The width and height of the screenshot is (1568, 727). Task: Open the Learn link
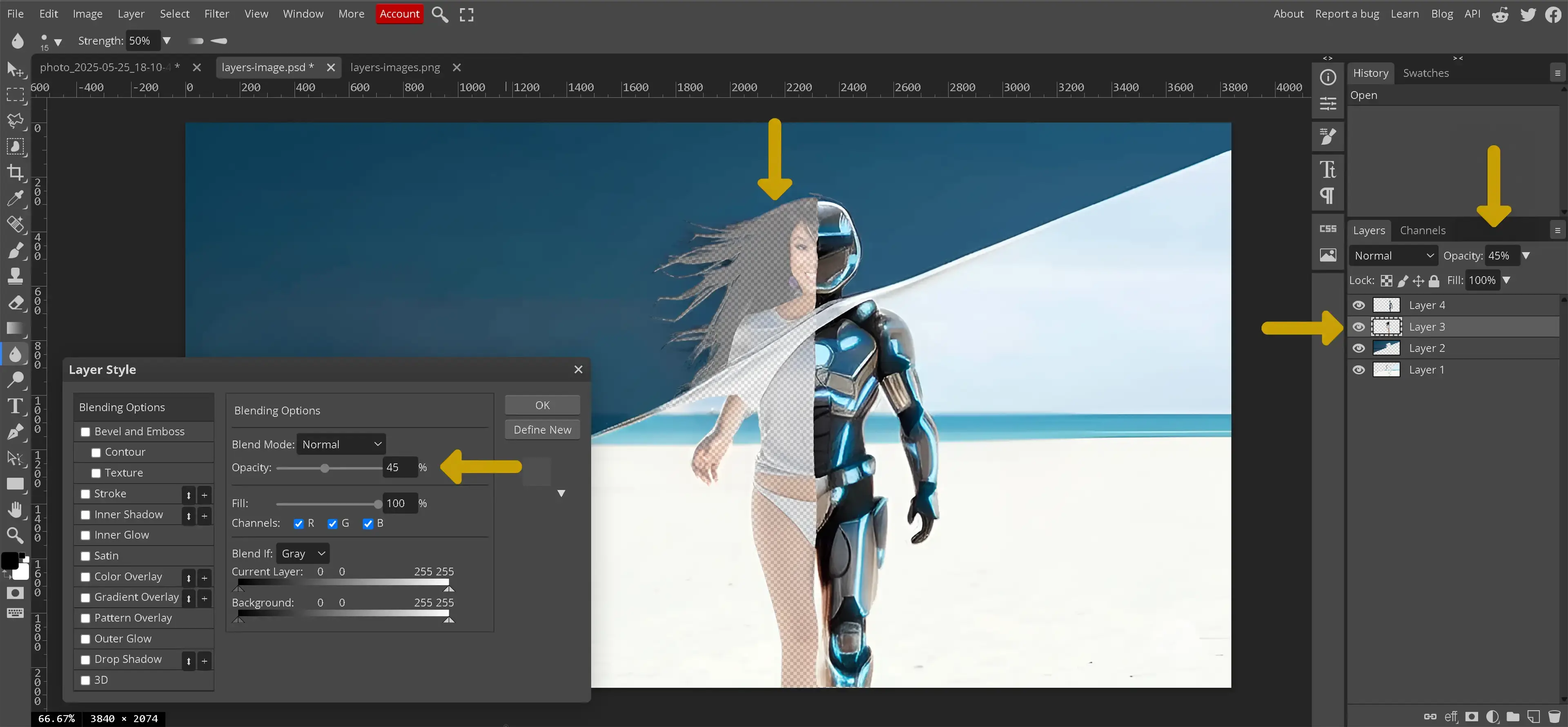pos(1404,13)
